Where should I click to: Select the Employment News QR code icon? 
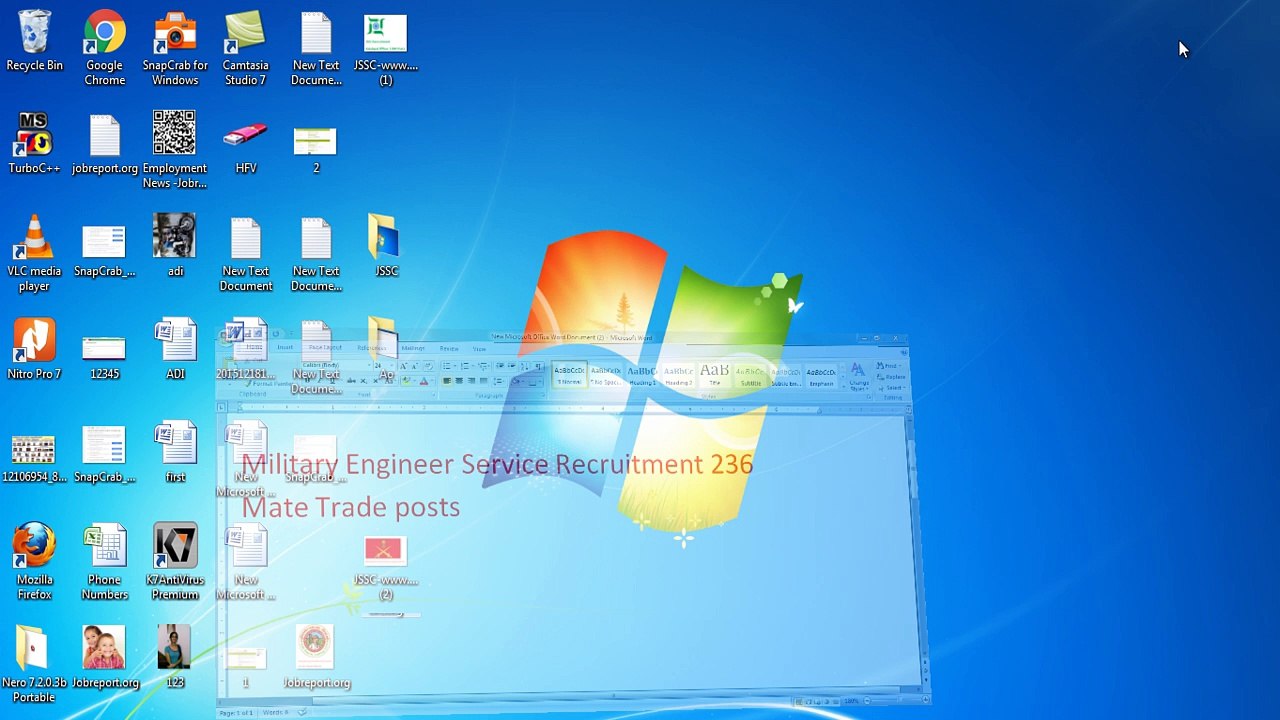point(175,149)
